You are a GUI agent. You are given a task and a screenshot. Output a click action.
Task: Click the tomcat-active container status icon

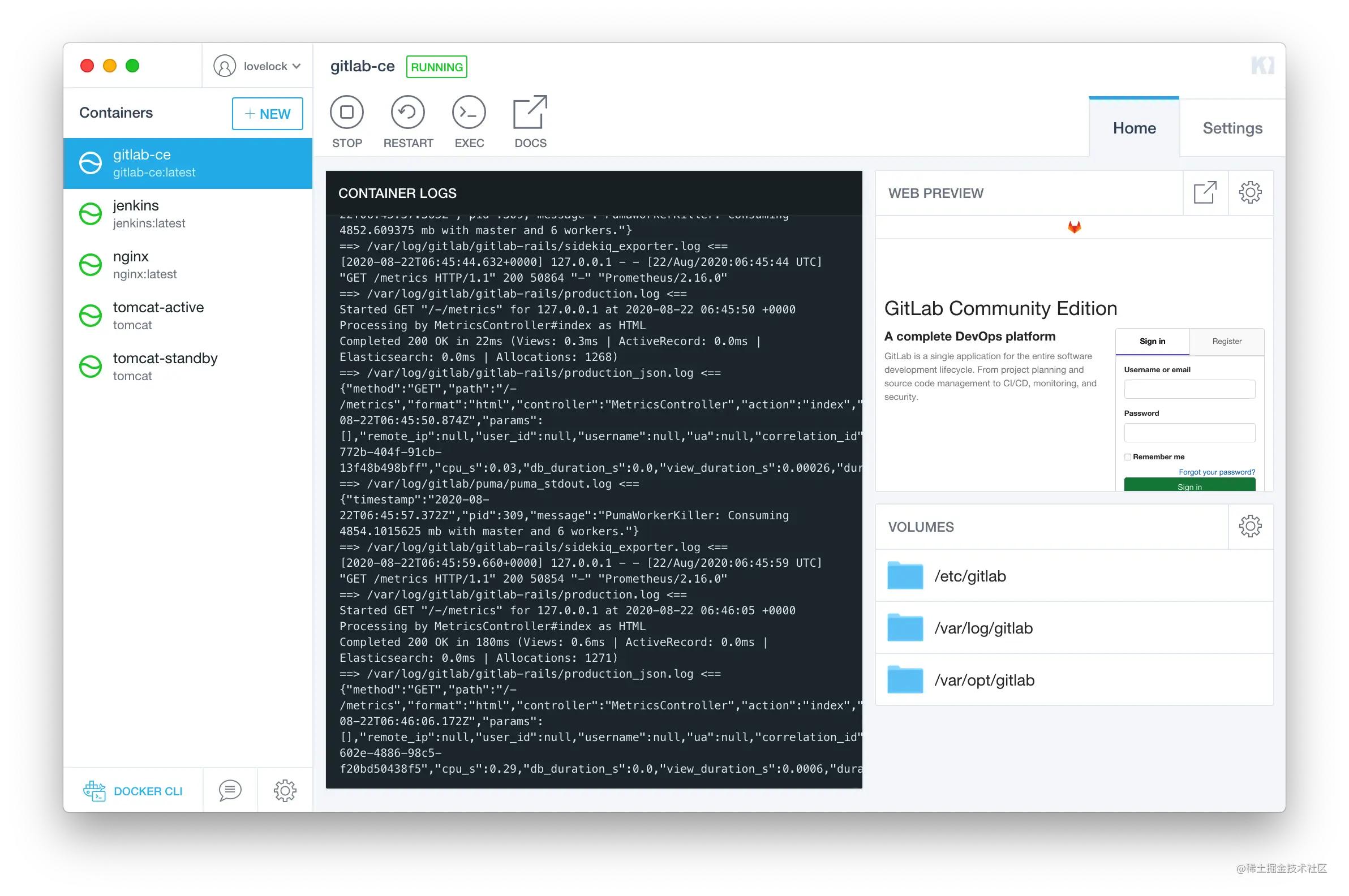click(91, 316)
